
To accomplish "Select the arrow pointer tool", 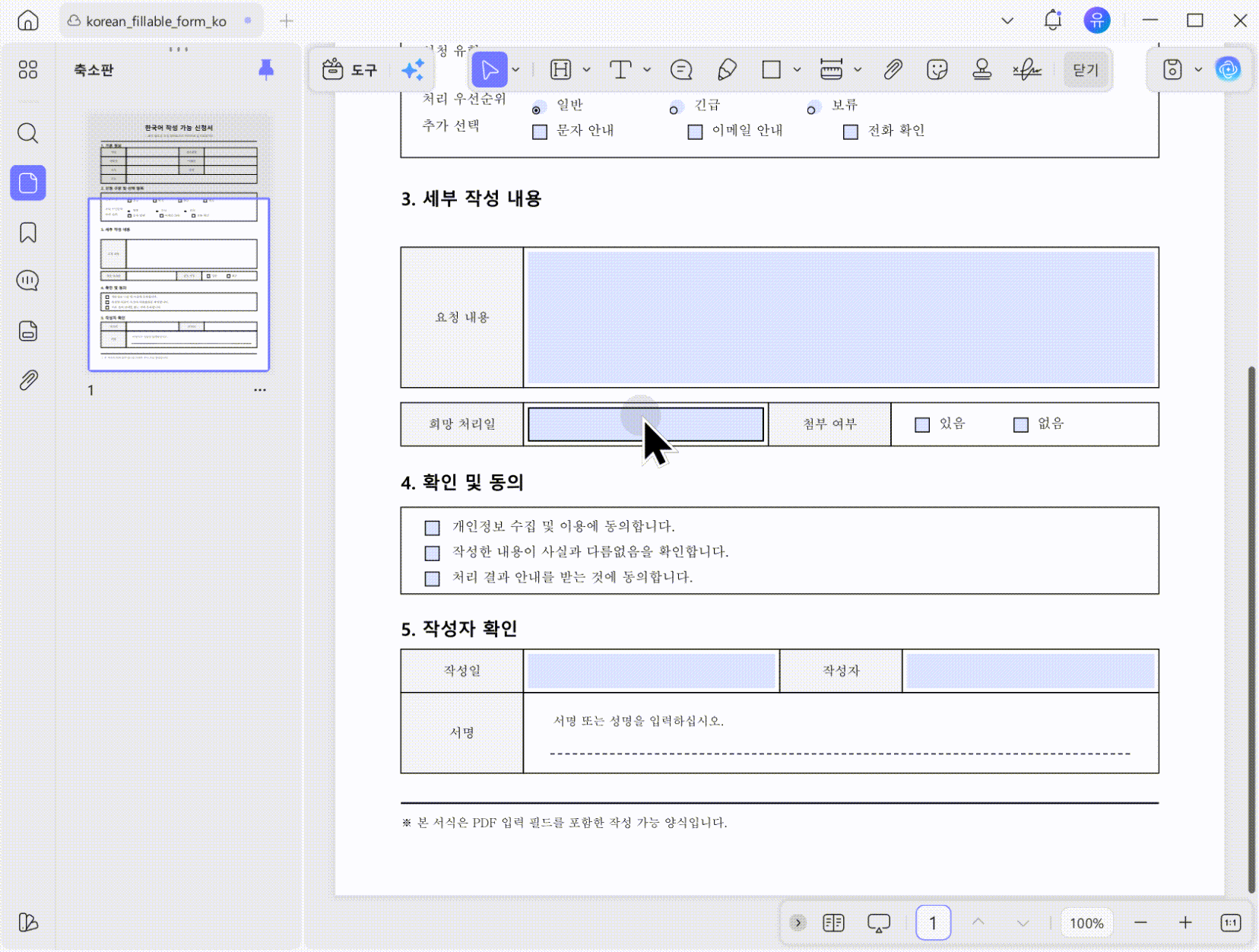I will 490,70.
